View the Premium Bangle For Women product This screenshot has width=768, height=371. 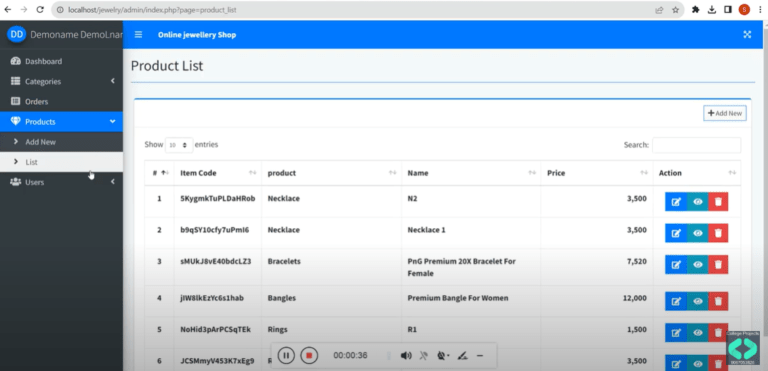pyautogui.click(x=698, y=301)
